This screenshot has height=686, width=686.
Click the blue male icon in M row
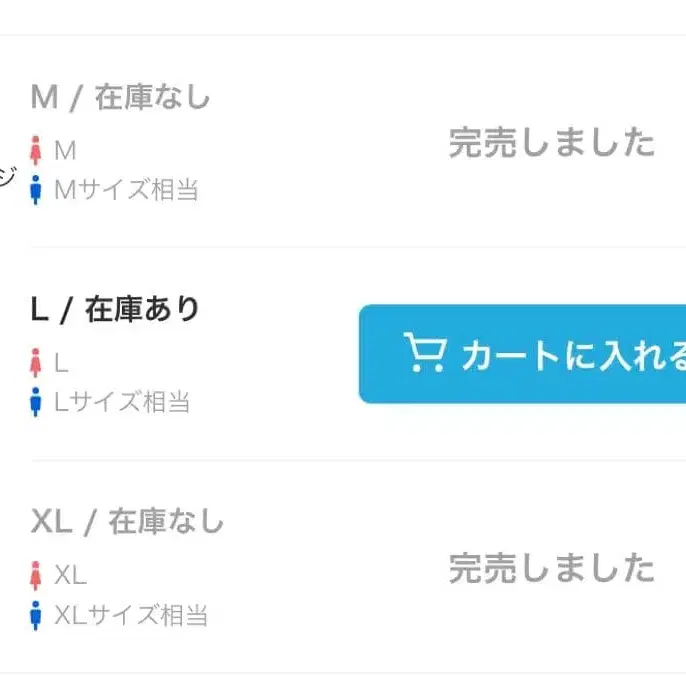[x=37, y=190]
